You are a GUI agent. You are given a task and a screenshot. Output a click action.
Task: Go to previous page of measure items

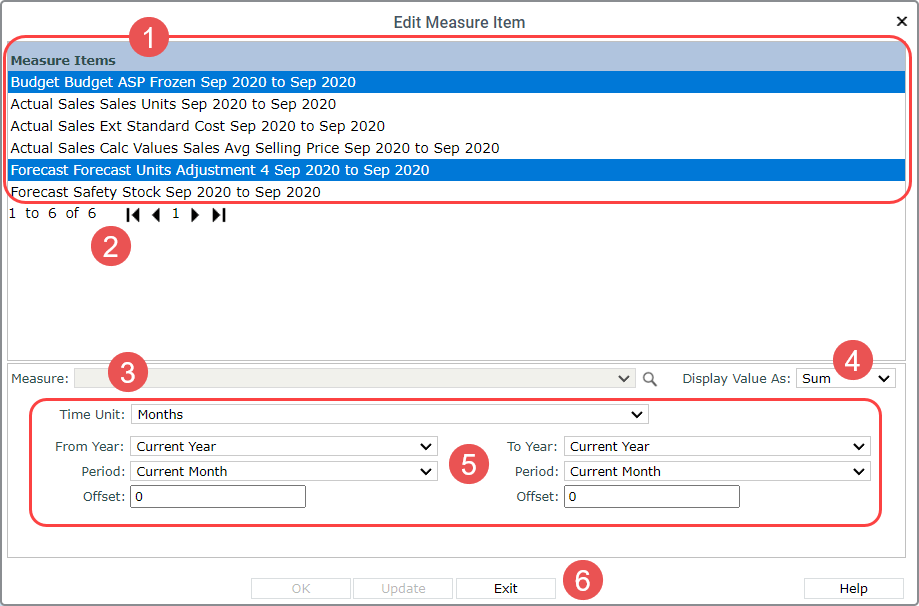(156, 215)
